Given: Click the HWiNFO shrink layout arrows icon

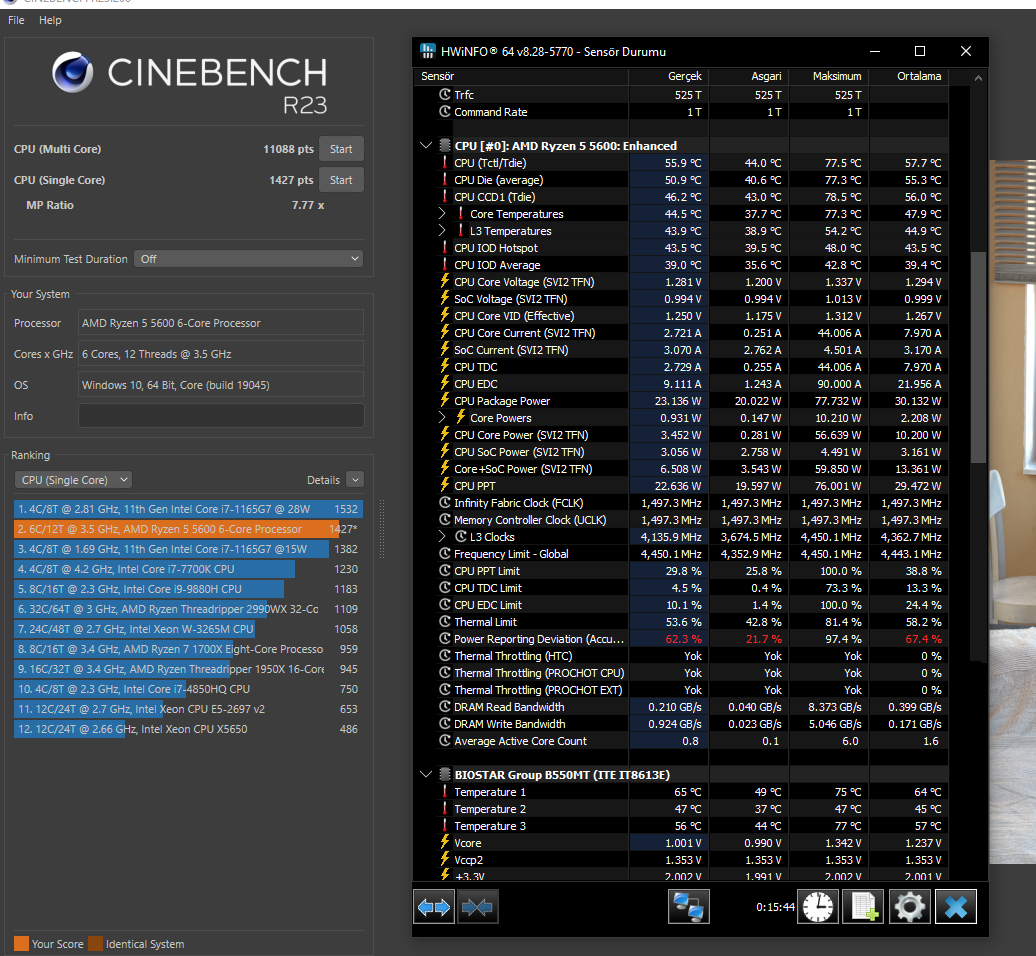Looking at the screenshot, I should coord(478,906).
